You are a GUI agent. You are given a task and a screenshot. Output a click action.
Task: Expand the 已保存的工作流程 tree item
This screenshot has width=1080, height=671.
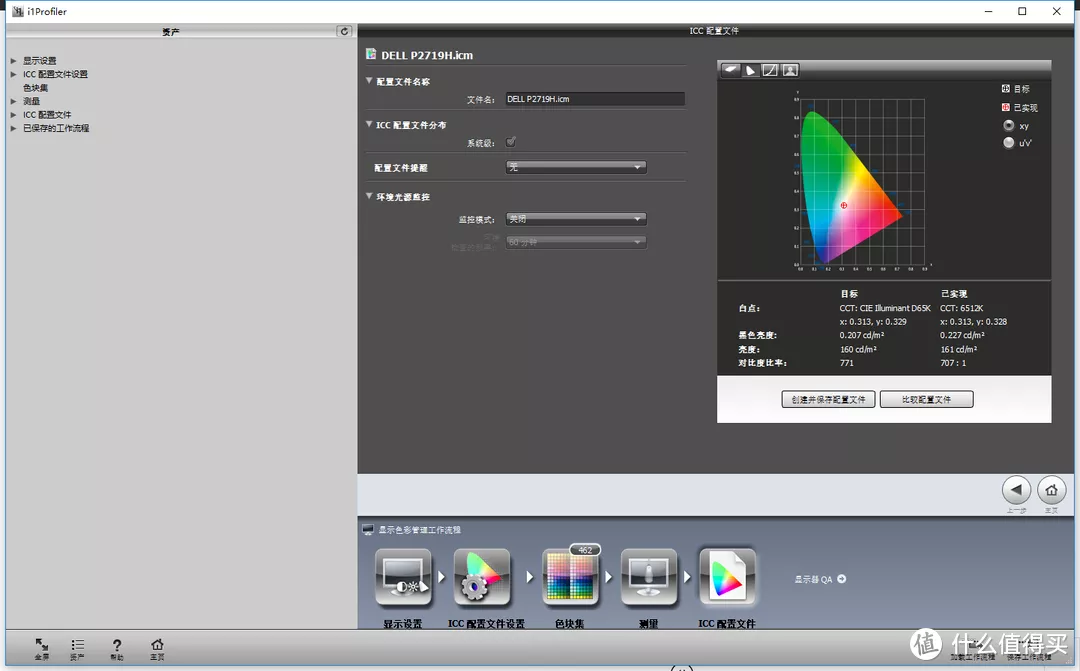(x=13, y=128)
